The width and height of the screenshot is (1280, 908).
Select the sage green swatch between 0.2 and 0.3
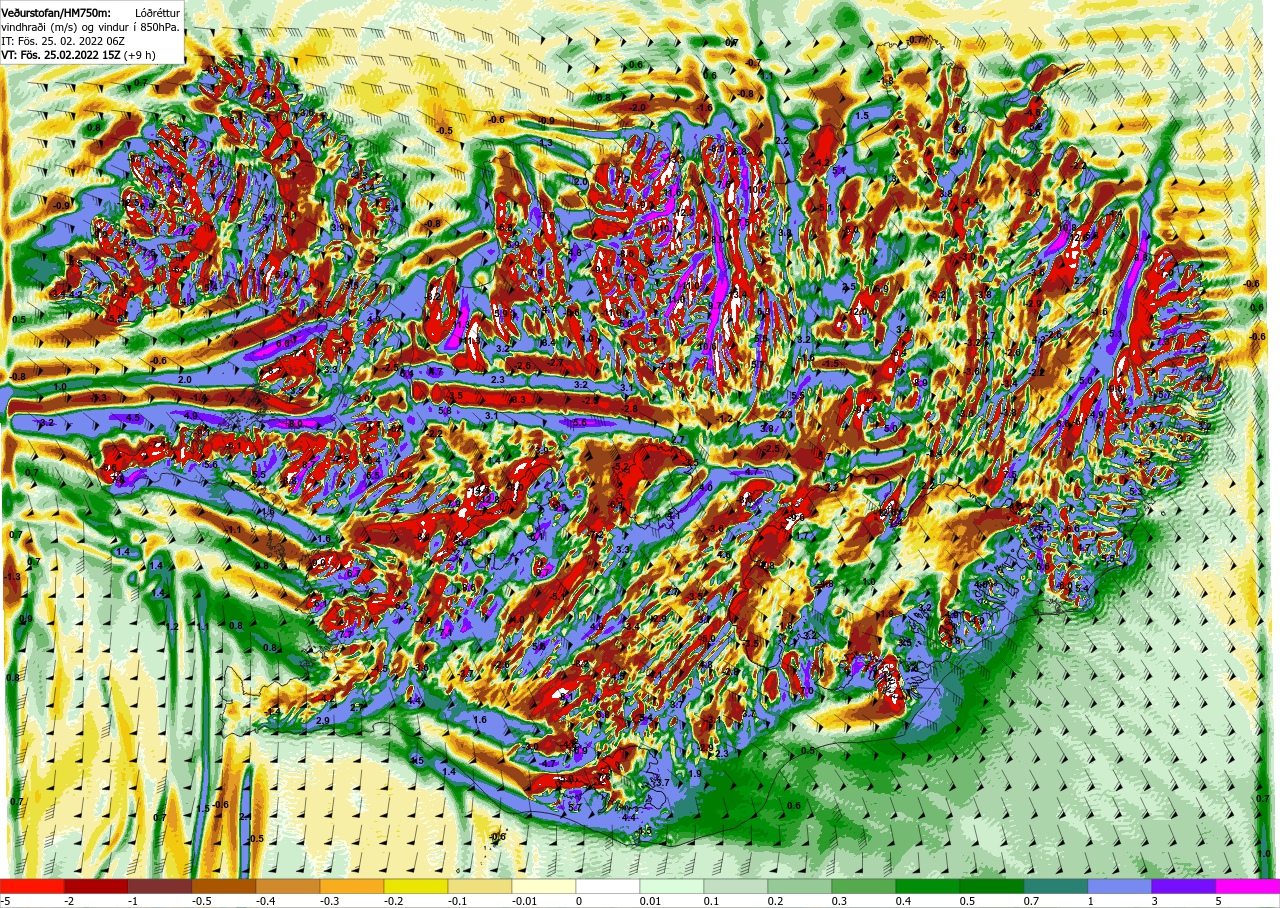click(x=800, y=886)
